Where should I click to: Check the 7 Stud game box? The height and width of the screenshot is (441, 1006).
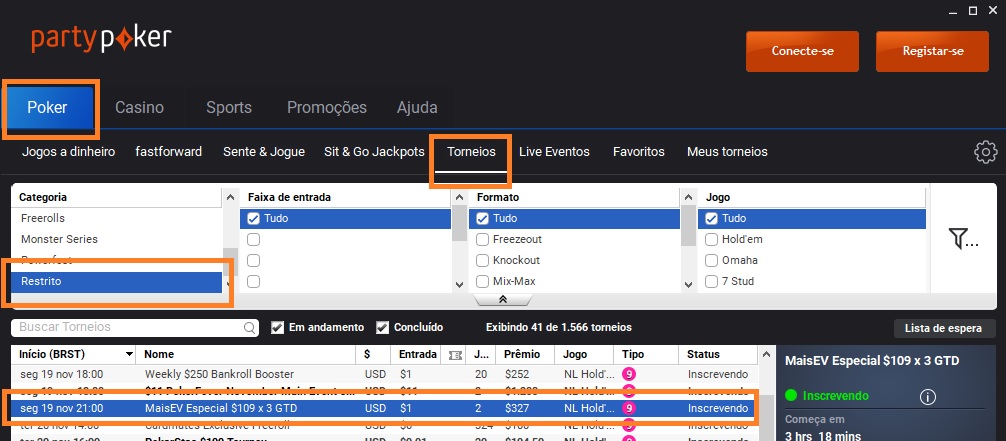(x=711, y=281)
